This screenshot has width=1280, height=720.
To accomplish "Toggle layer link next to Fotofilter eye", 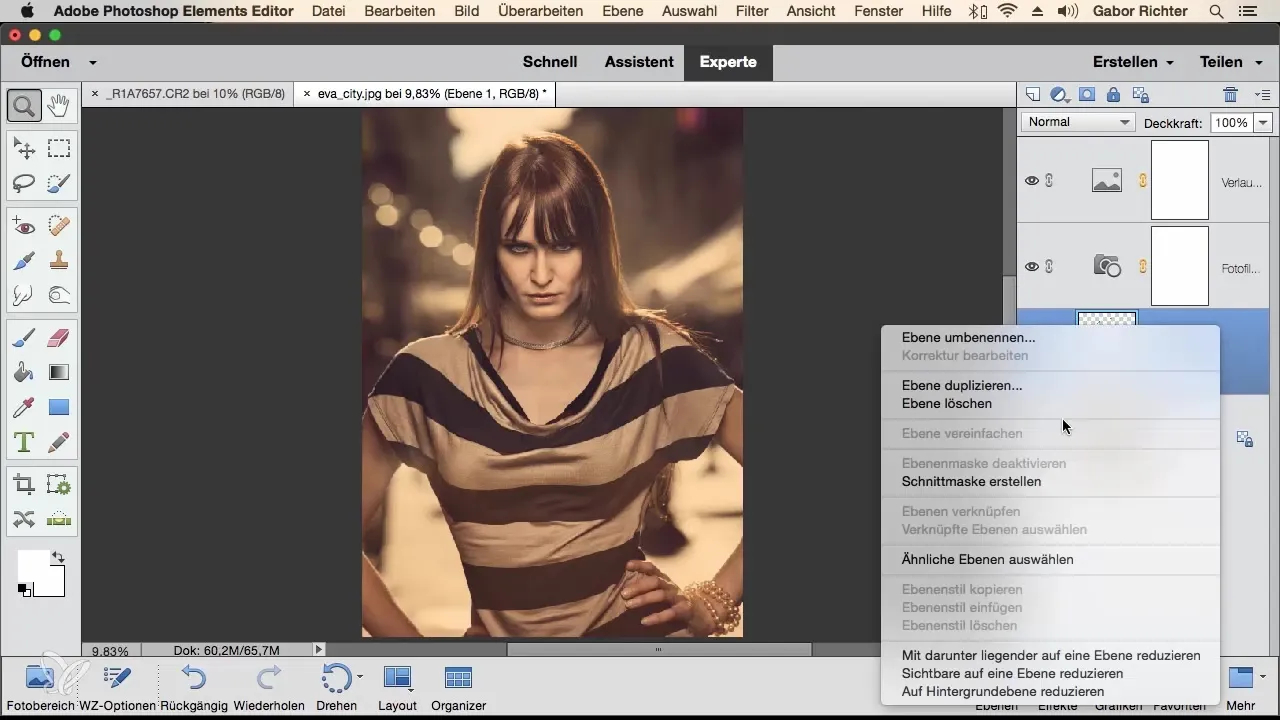I will [x=1049, y=266].
